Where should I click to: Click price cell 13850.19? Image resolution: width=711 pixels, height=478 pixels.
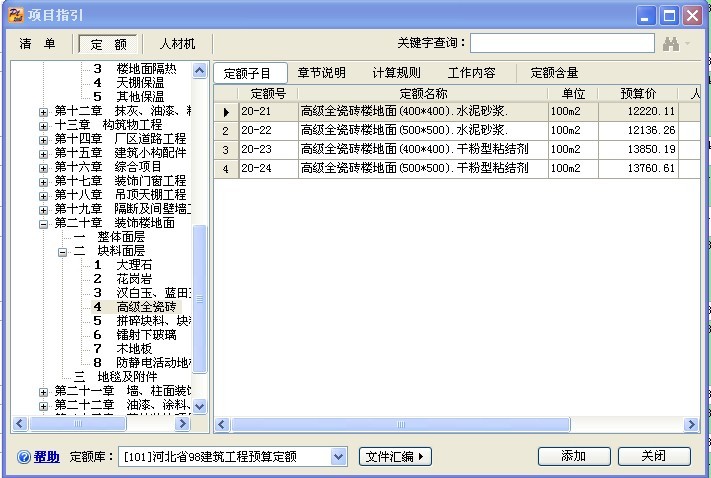[638, 150]
